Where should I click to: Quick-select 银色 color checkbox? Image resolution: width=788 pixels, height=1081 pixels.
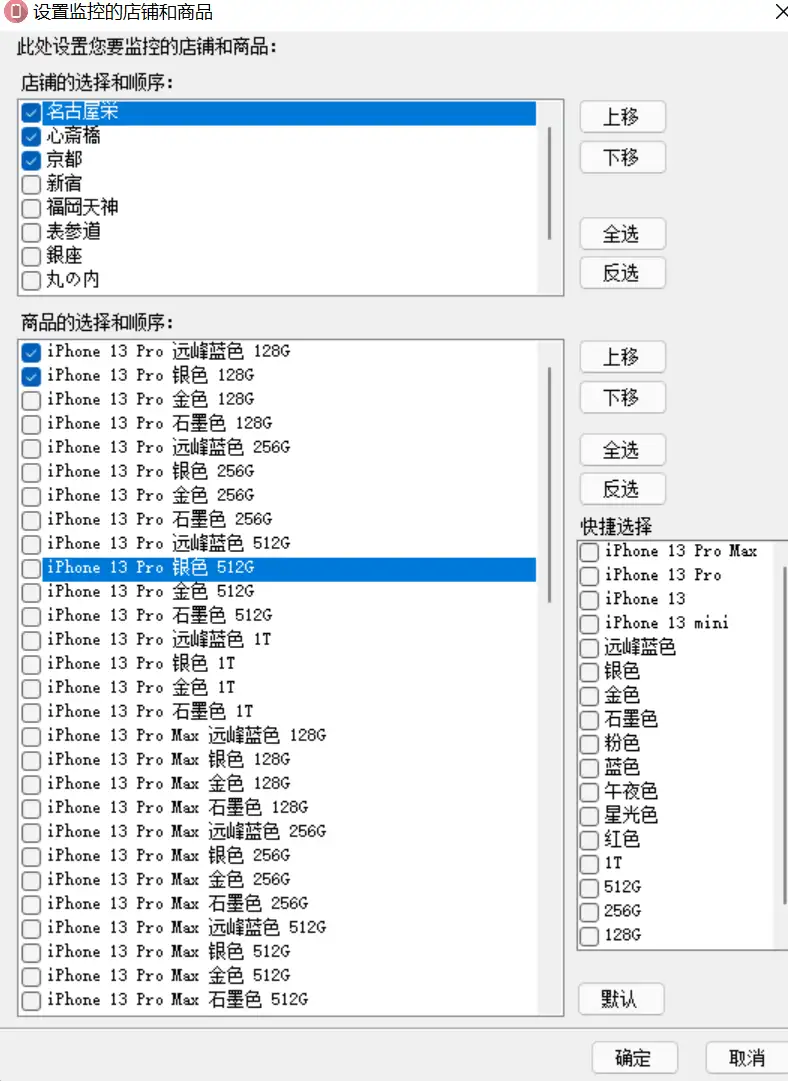point(589,672)
